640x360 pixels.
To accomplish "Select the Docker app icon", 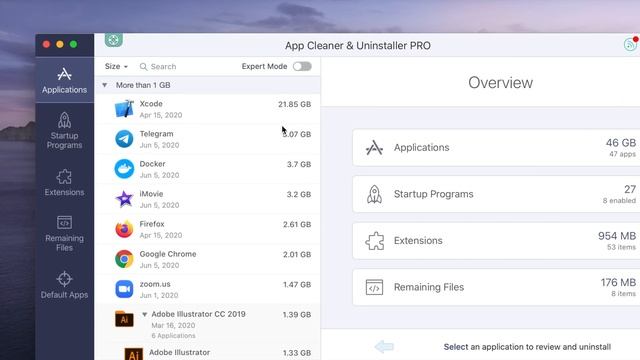I will (124, 169).
